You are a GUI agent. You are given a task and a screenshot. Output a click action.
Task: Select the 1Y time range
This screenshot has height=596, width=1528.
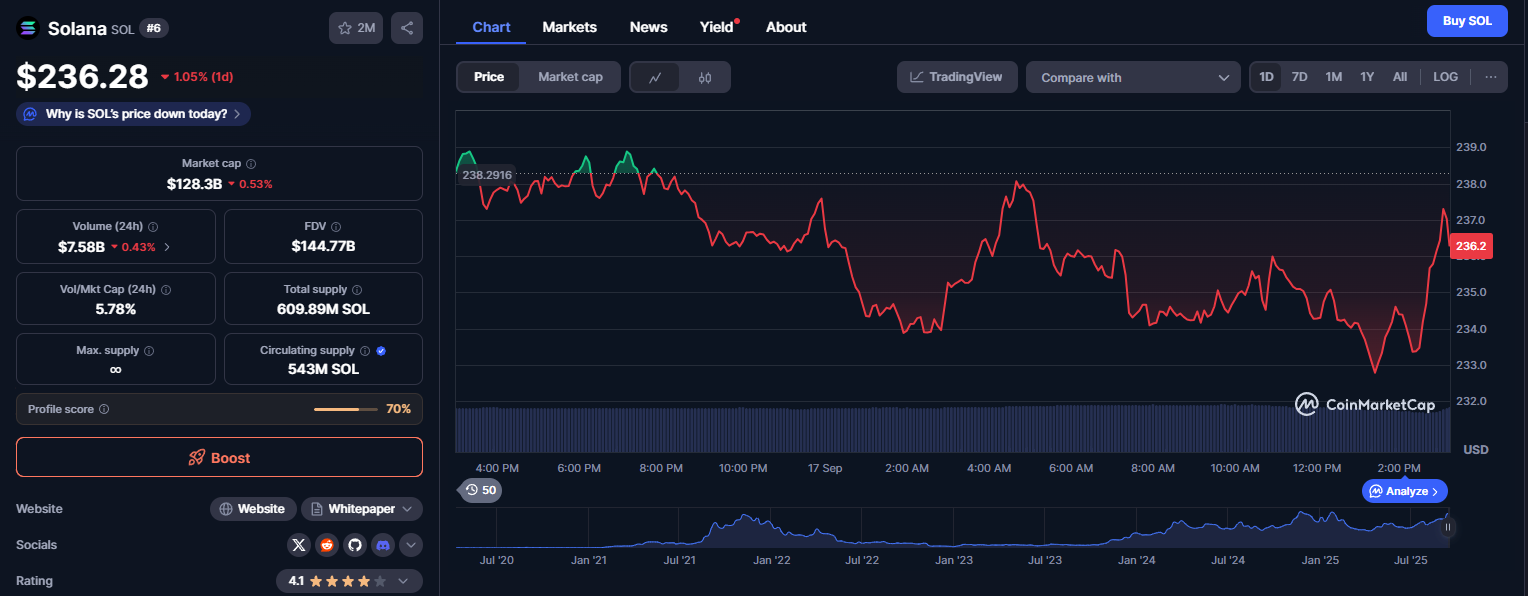coord(1367,77)
